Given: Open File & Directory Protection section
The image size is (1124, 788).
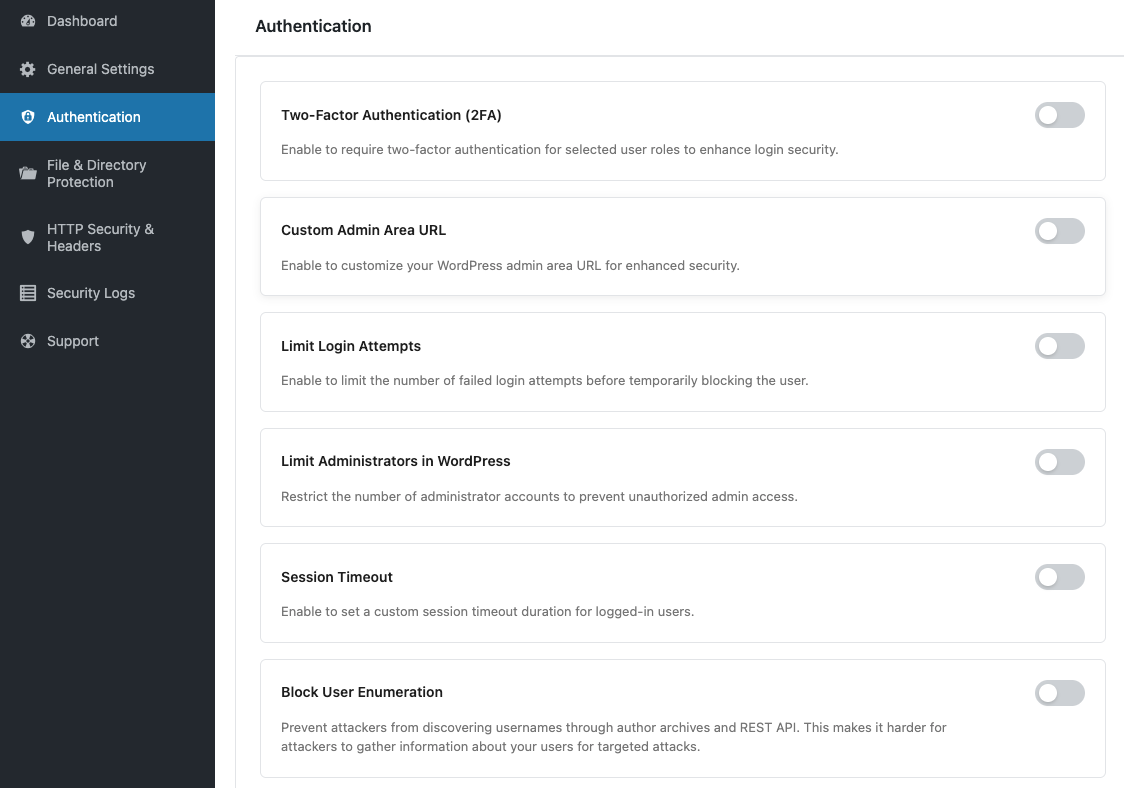Looking at the screenshot, I should pyautogui.click(x=96, y=173).
